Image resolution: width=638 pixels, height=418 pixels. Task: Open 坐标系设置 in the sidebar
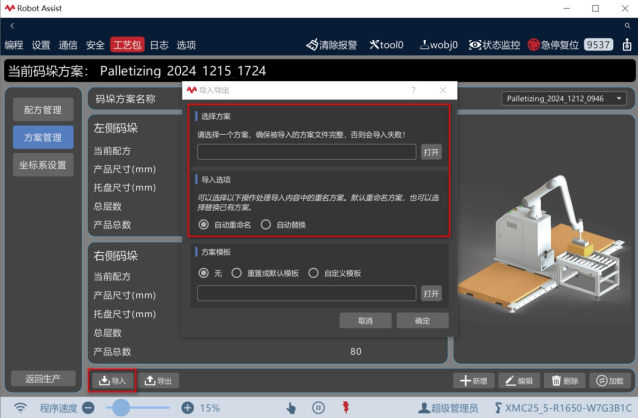click(43, 165)
